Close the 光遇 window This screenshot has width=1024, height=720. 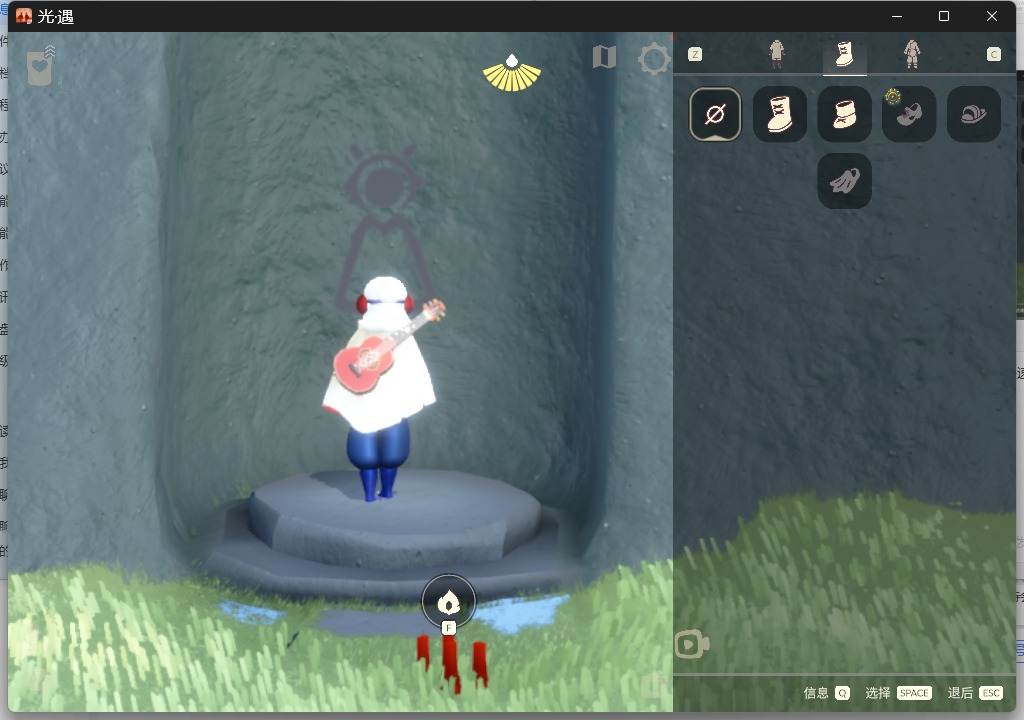(x=991, y=16)
